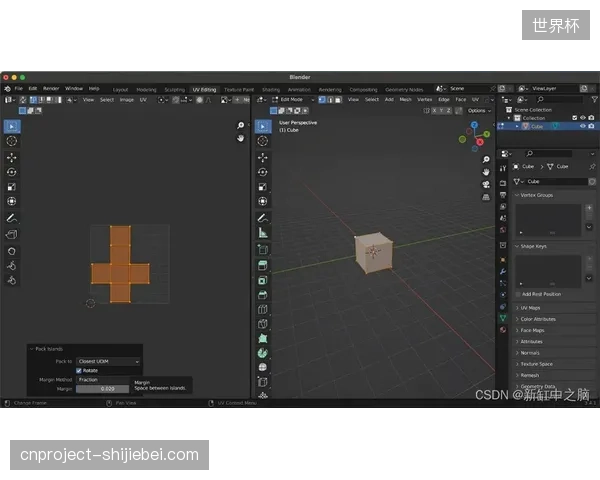Select the Inset Faces tool
600x480 pixels.
coord(263,280)
